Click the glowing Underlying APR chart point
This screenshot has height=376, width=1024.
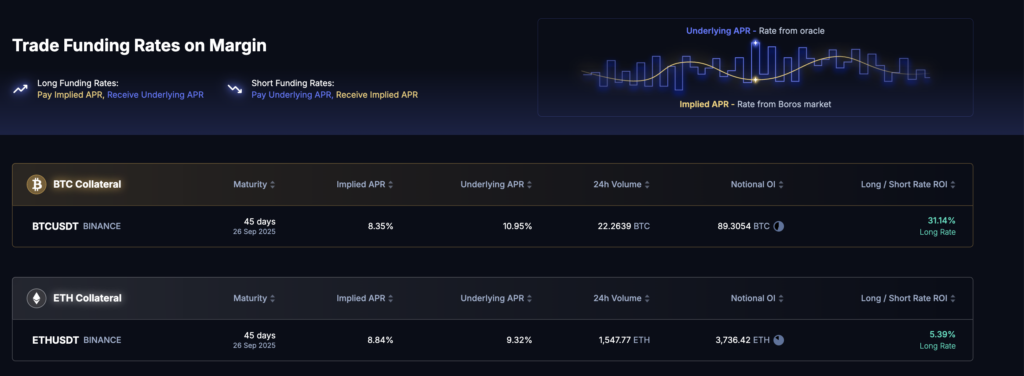click(x=756, y=43)
